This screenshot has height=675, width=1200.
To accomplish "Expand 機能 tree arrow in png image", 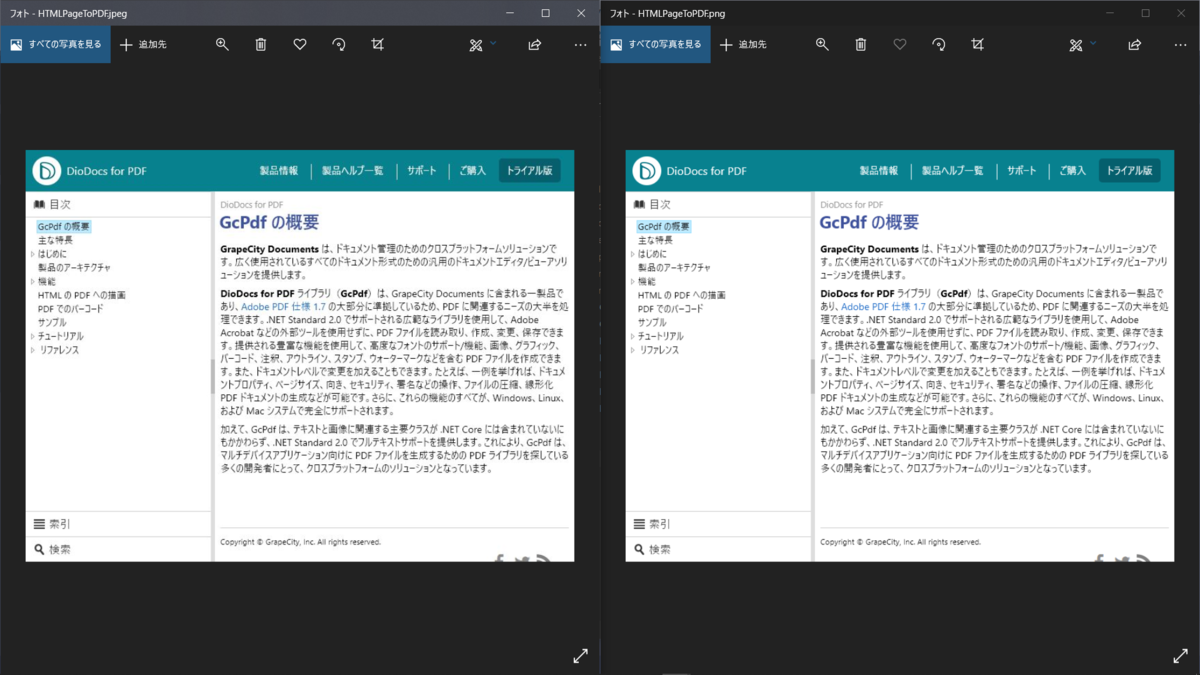I will 632,282.
